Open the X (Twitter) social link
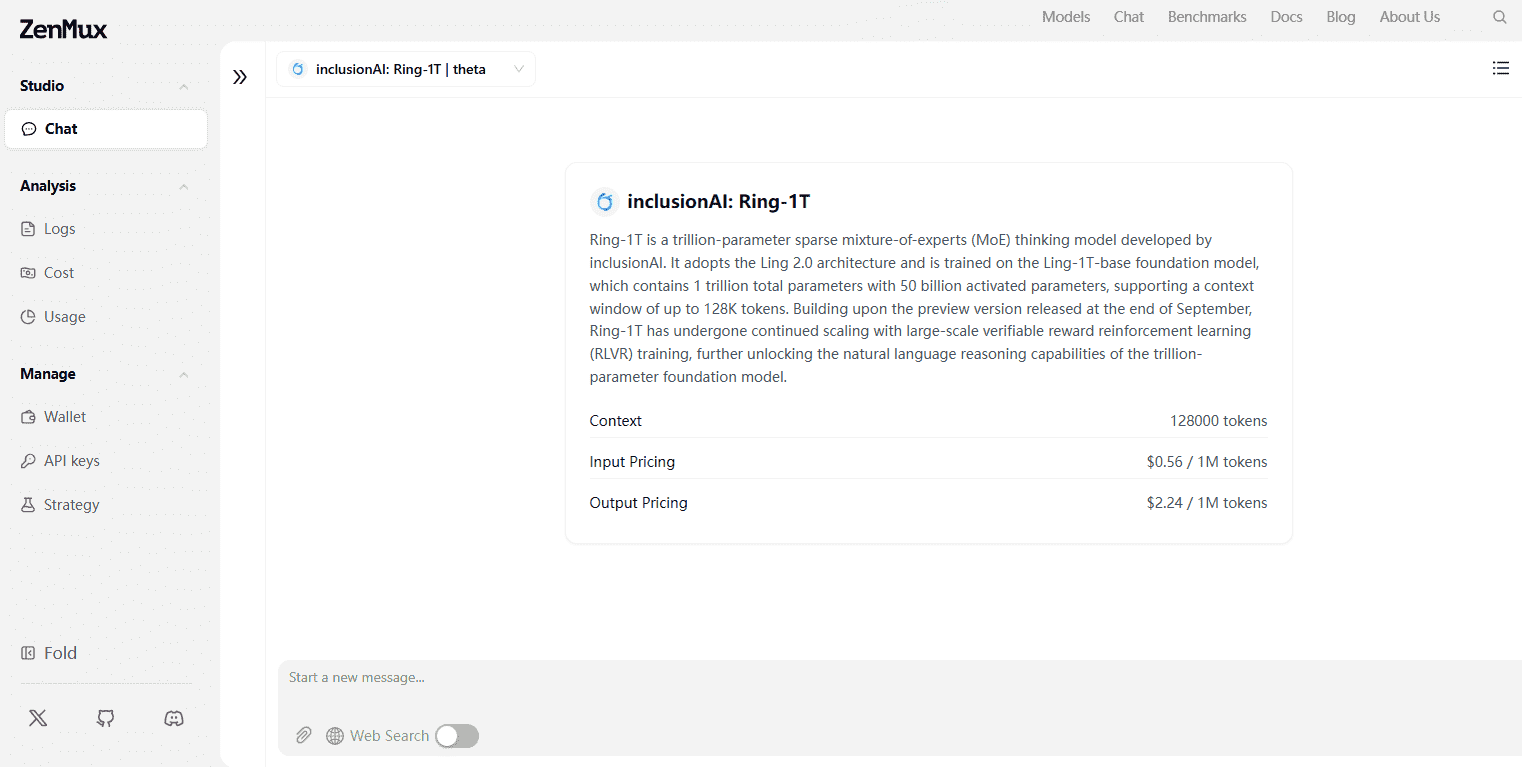The height and width of the screenshot is (767, 1522). [38, 718]
